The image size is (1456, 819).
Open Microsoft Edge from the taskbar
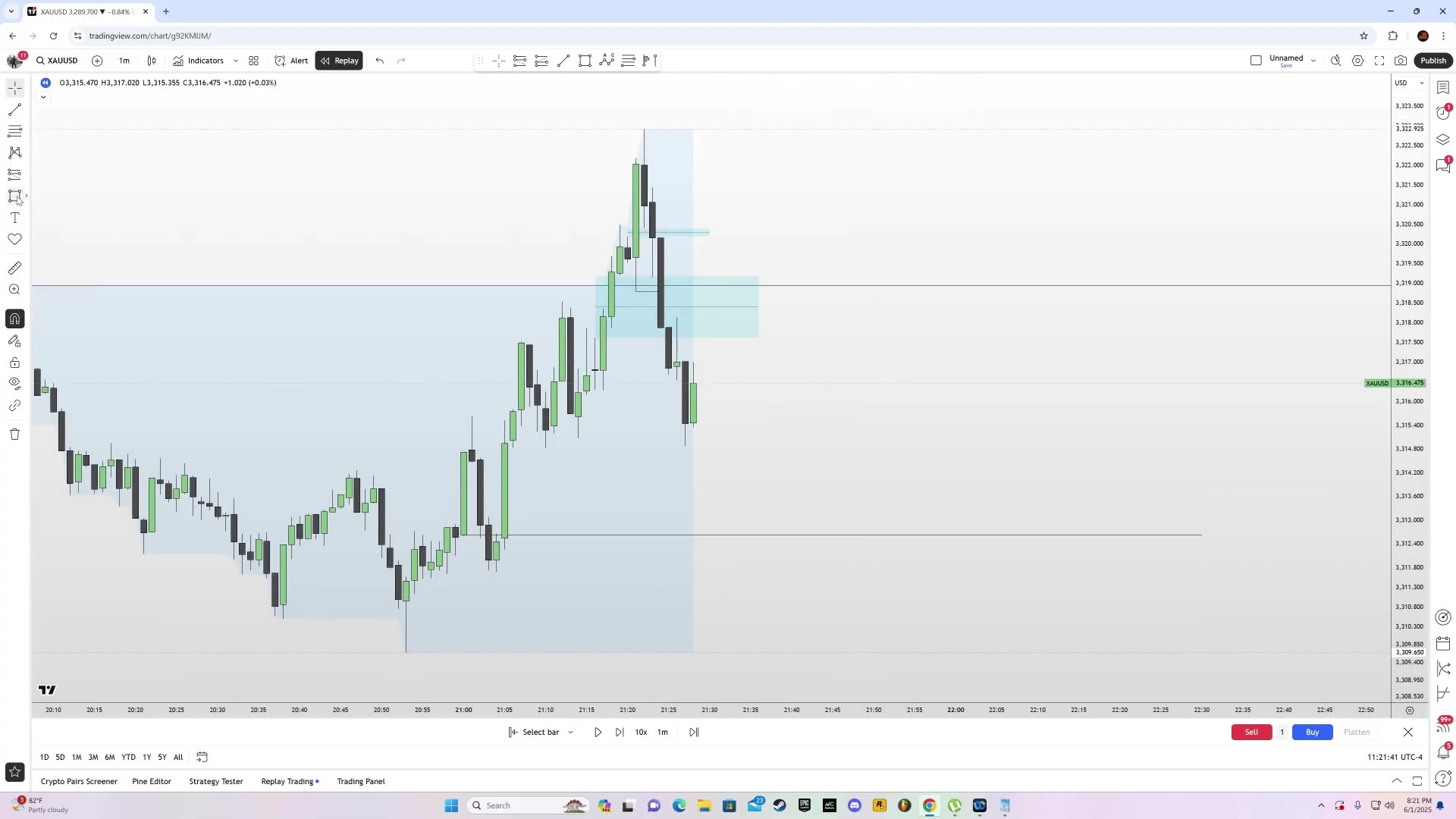coord(679,805)
